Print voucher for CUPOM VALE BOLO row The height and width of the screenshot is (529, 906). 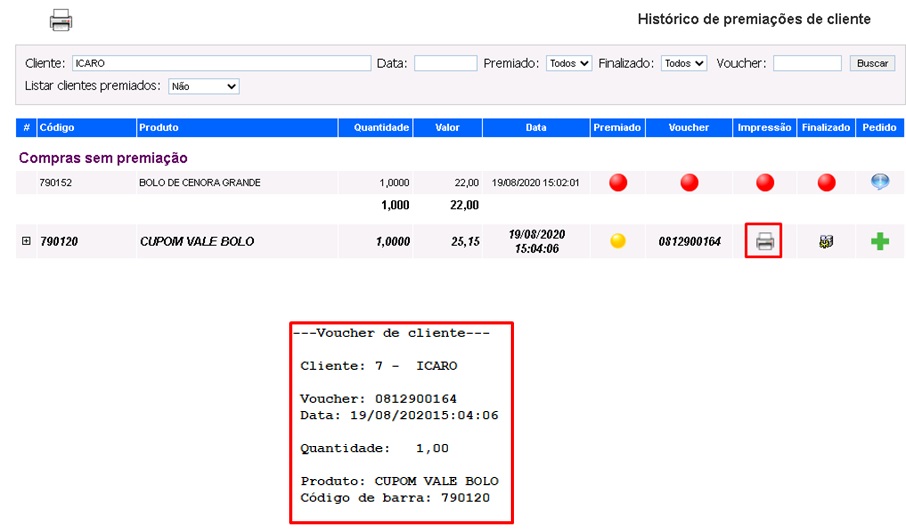tap(764, 241)
